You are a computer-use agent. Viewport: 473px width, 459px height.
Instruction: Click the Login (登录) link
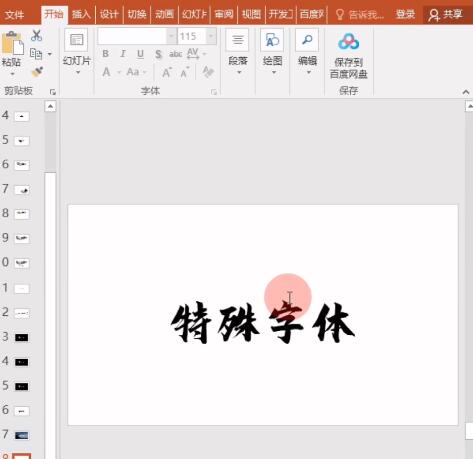coord(405,14)
